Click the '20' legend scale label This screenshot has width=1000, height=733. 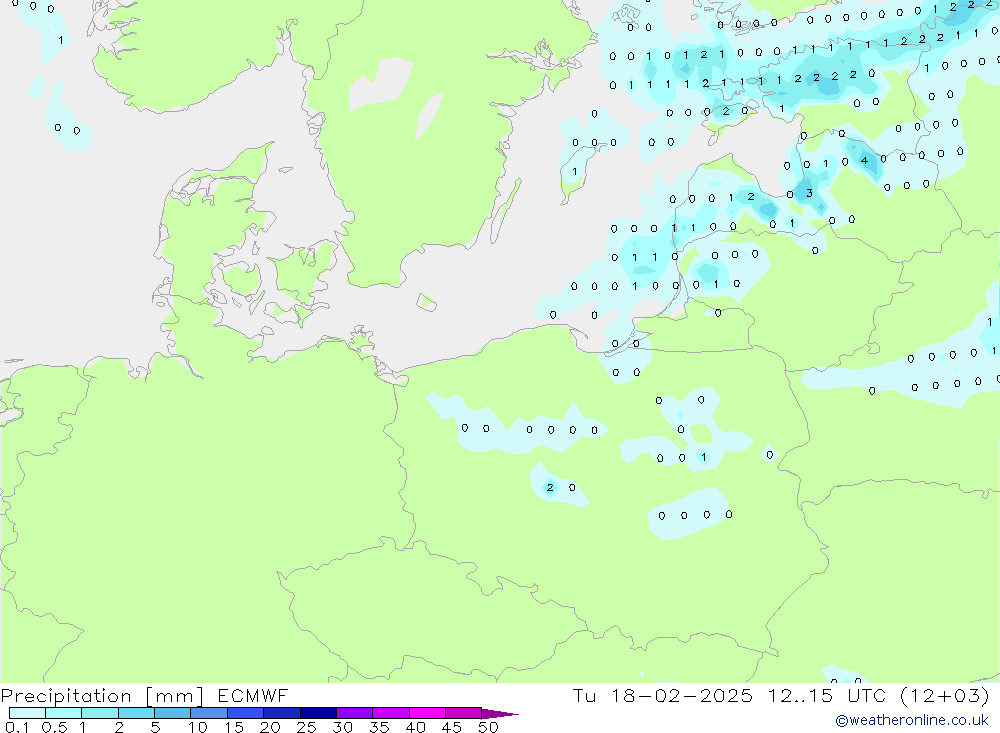coord(270,727)
